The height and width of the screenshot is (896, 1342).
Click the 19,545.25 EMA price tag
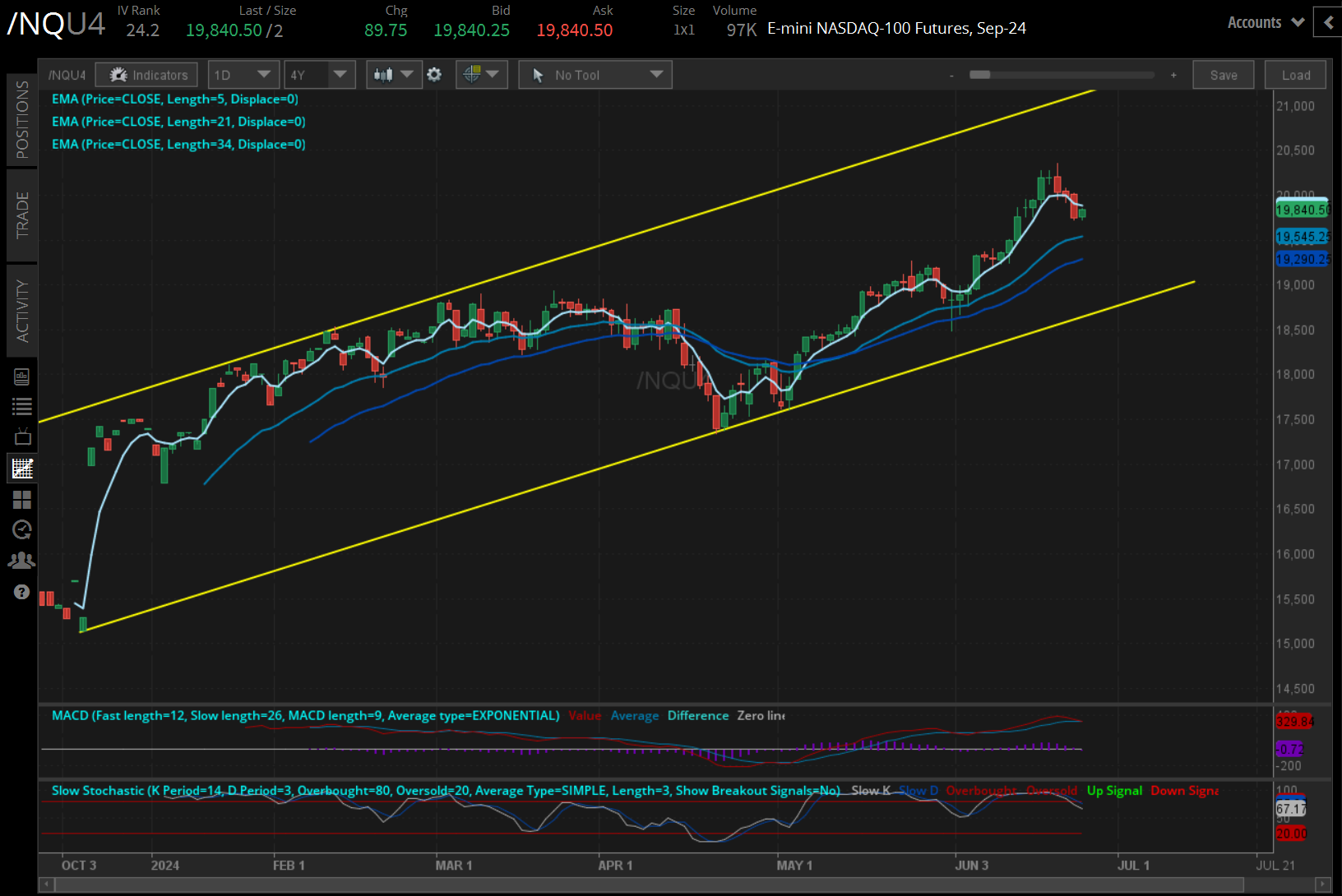[x=1303, y=237]
